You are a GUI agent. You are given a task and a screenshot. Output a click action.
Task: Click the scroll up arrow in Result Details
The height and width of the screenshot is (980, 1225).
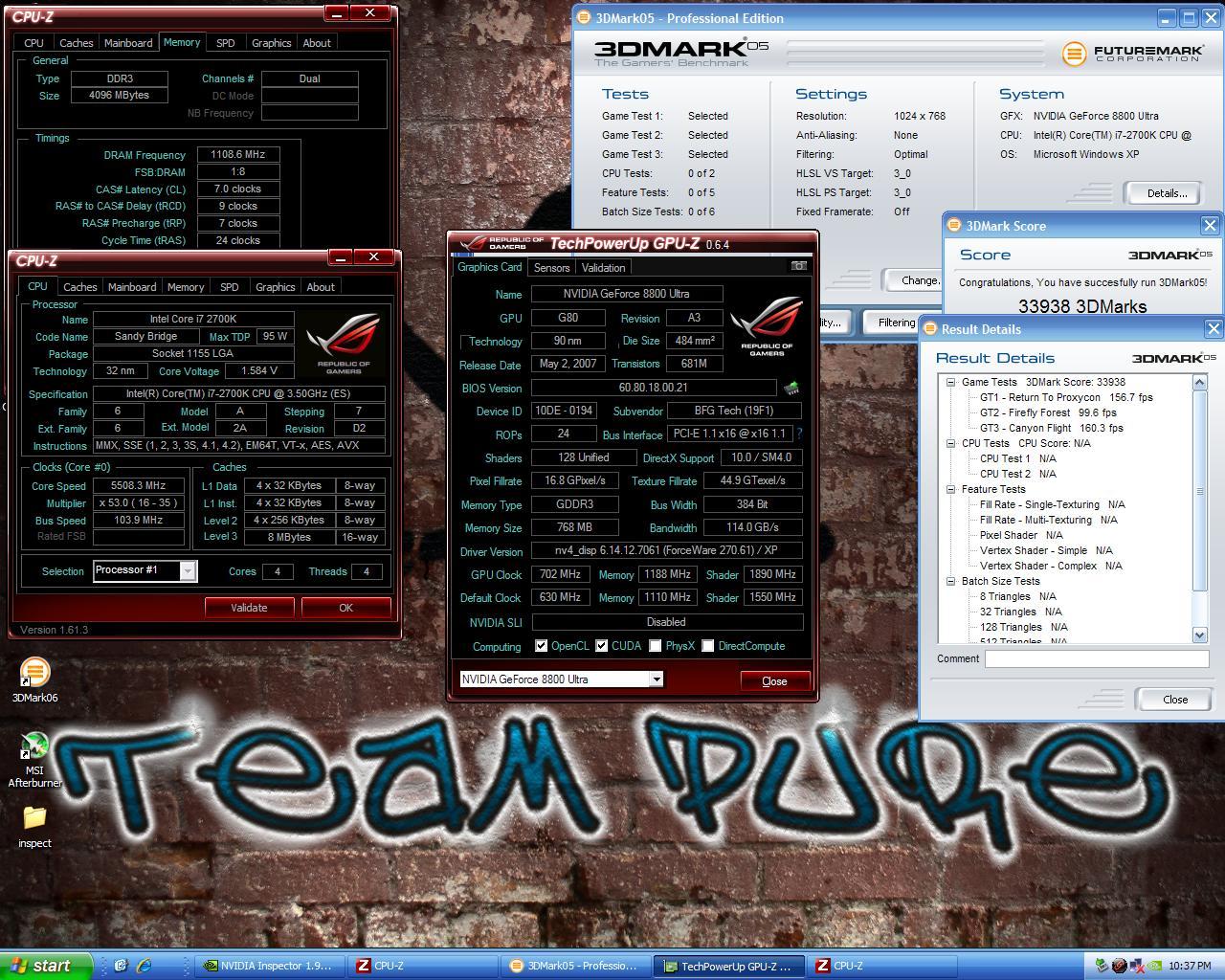(x=1200, y=383)
